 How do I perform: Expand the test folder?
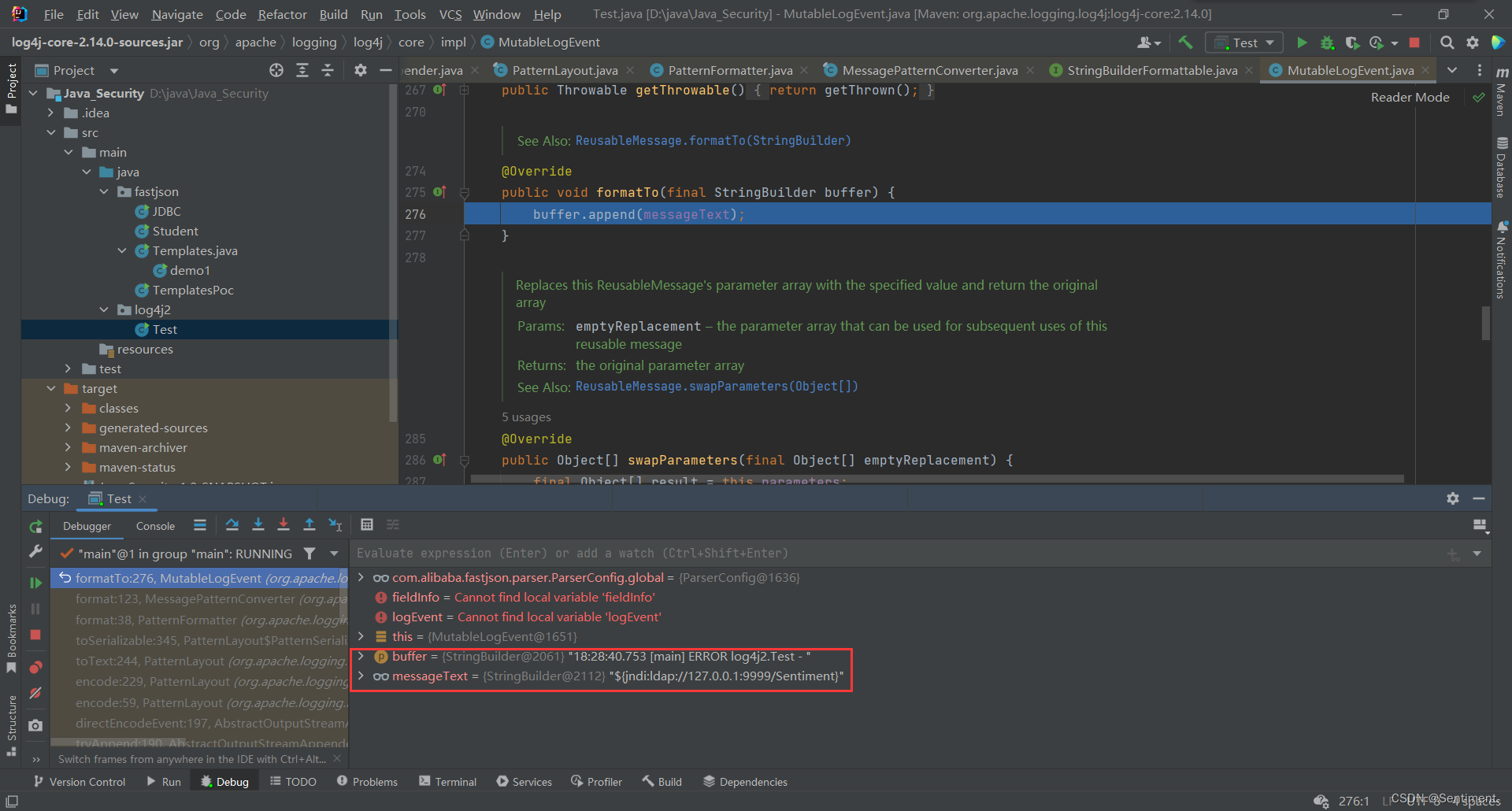pos(68,368)
